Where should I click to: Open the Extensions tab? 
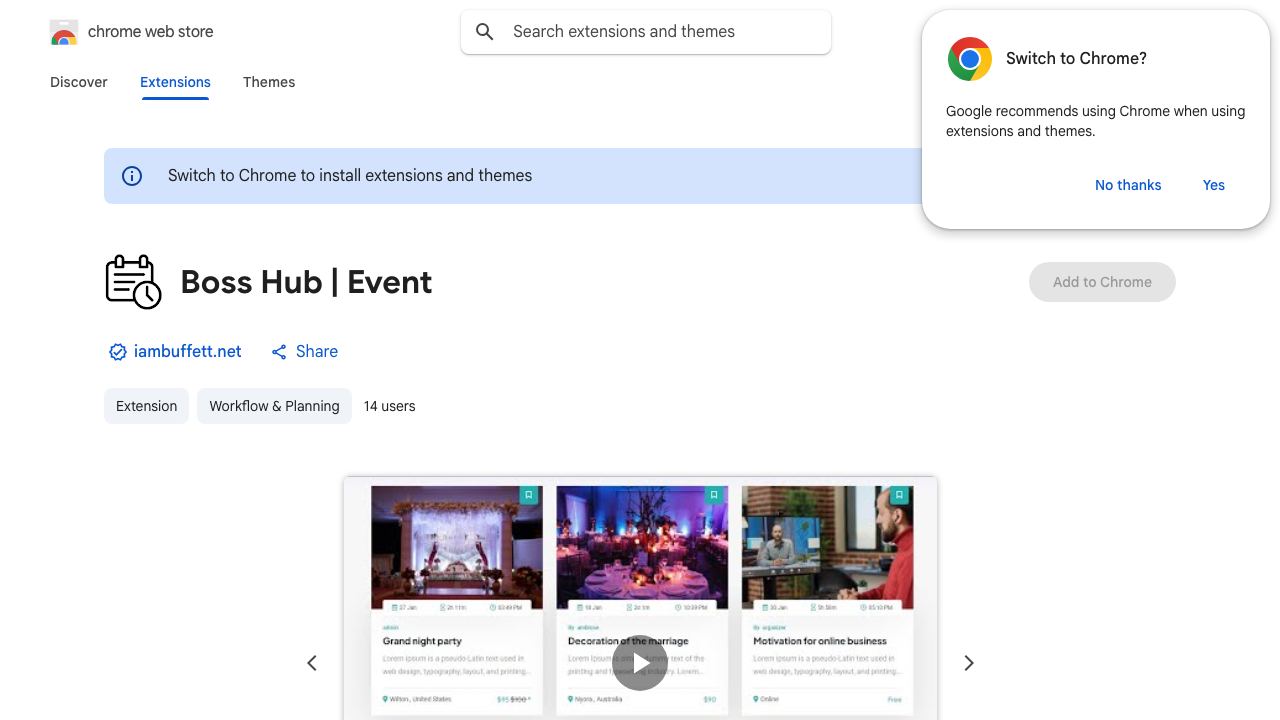175,82
